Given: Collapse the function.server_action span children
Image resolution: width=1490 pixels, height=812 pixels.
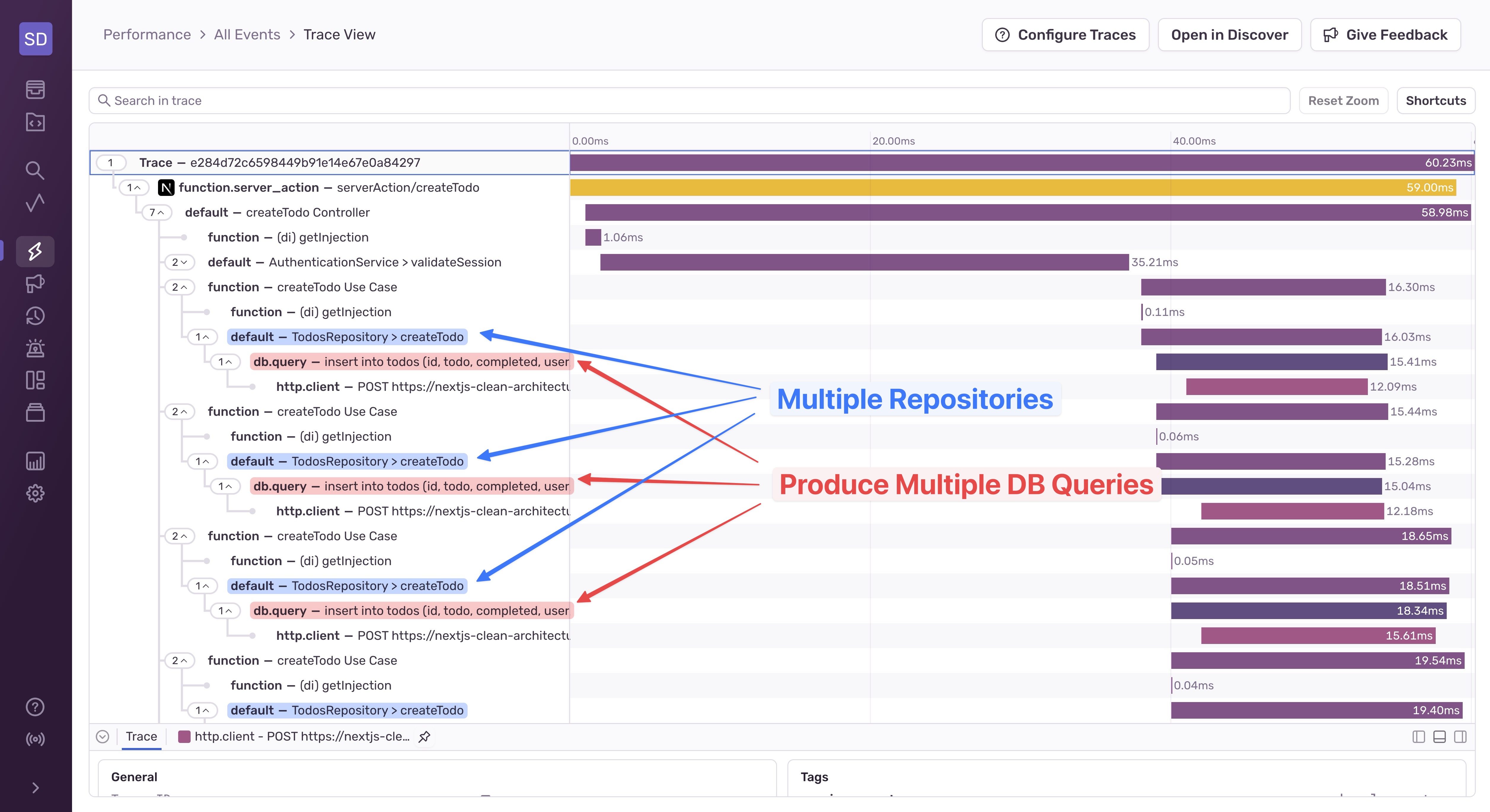Looking at the screenshot, I should point(134,187).
